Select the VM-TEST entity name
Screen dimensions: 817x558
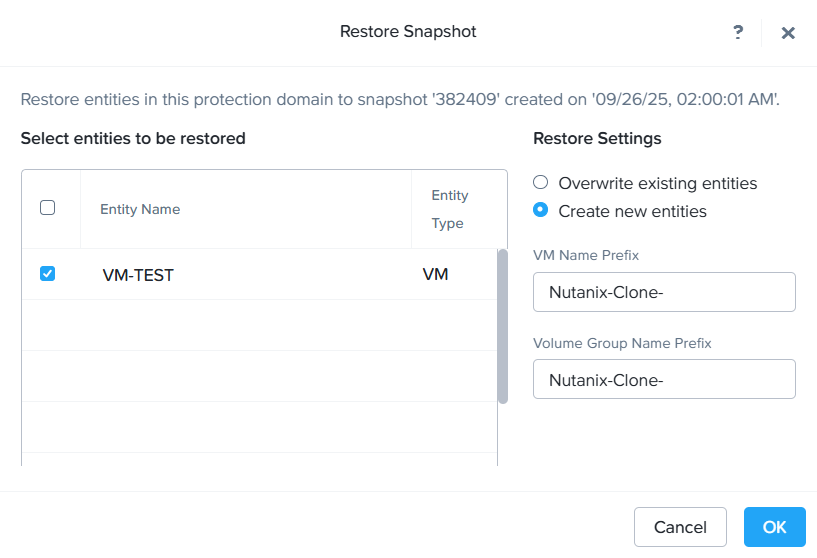click(x=138, y=275)
